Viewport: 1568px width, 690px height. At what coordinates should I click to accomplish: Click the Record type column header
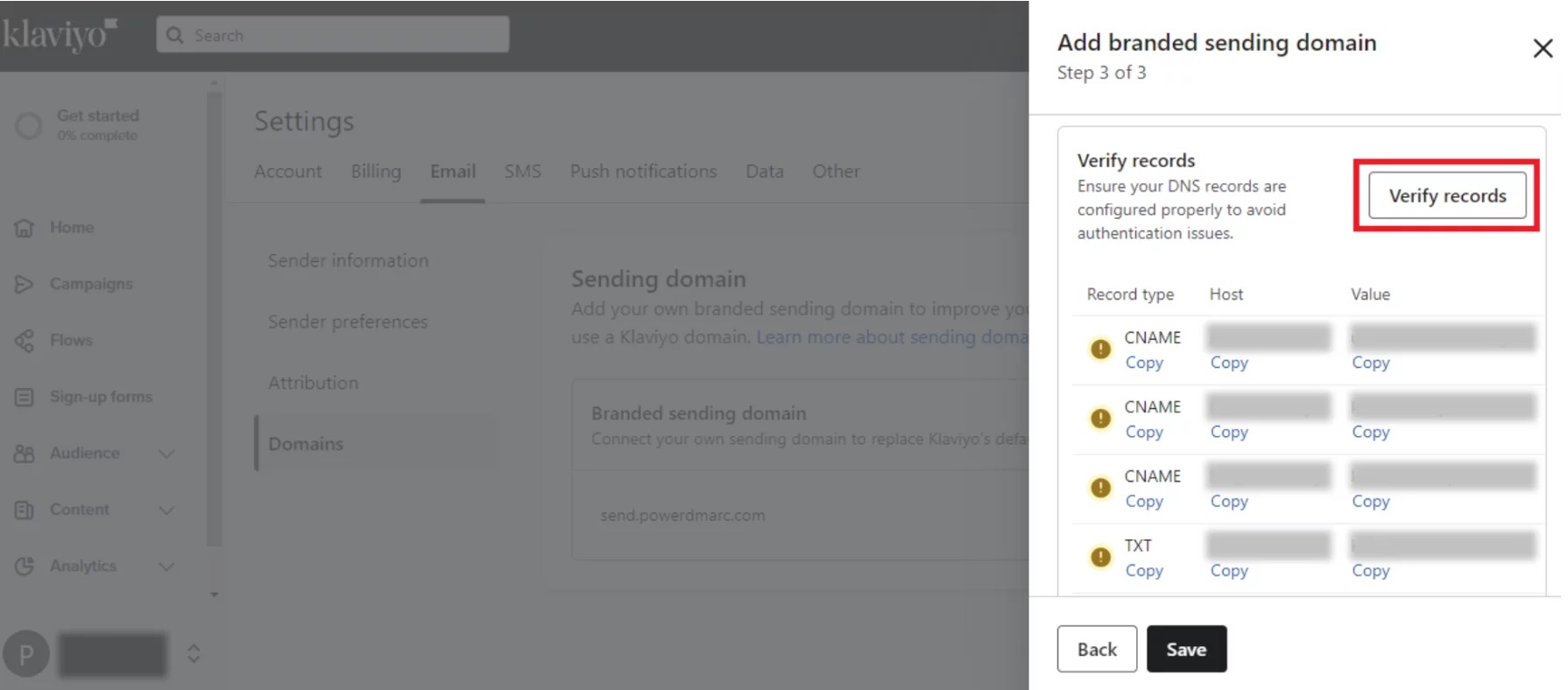tap(1130, 294)
